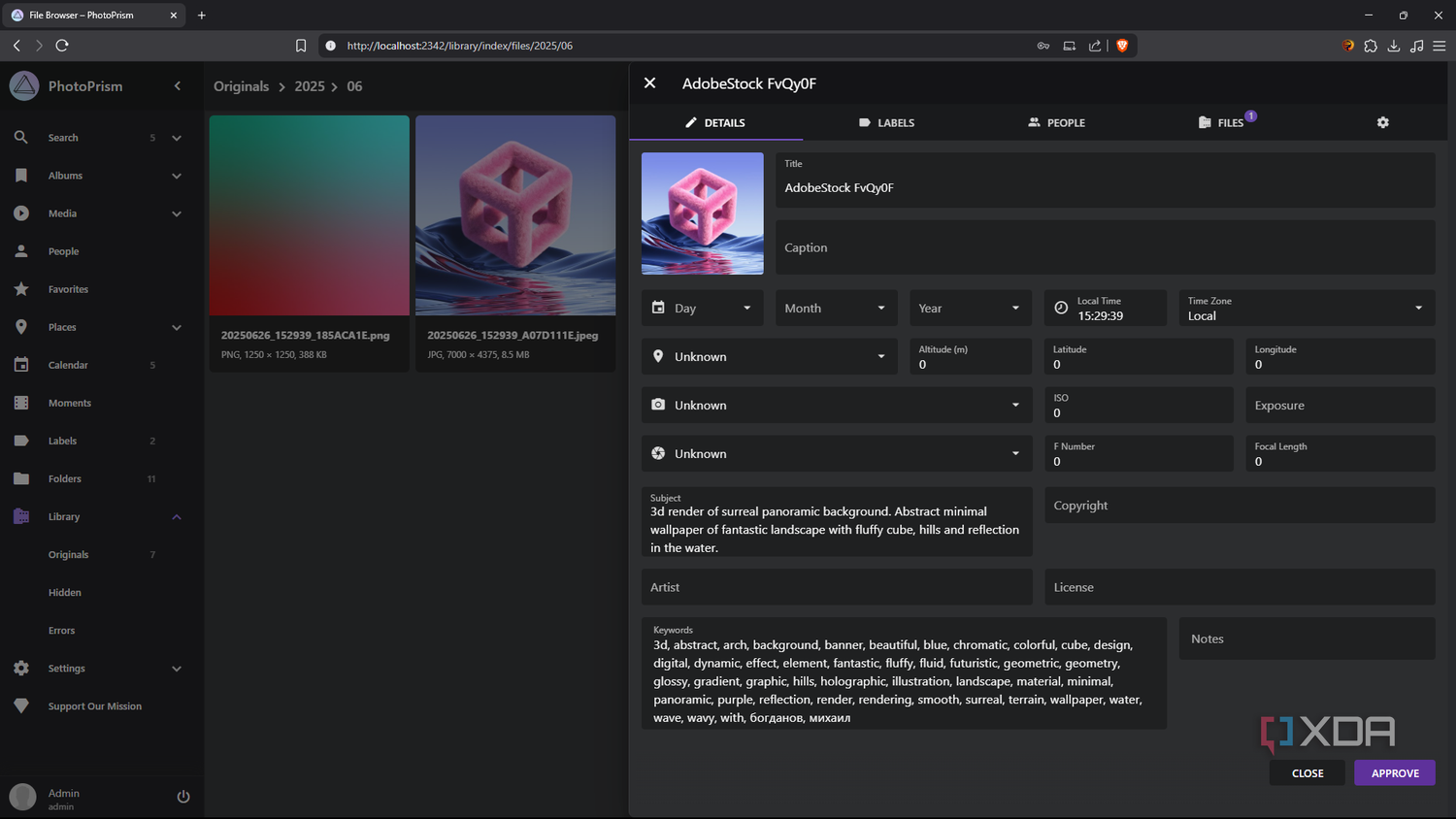Select the gradient PNG thumbnail
The image size is (1456, 819).
(310, 215)
